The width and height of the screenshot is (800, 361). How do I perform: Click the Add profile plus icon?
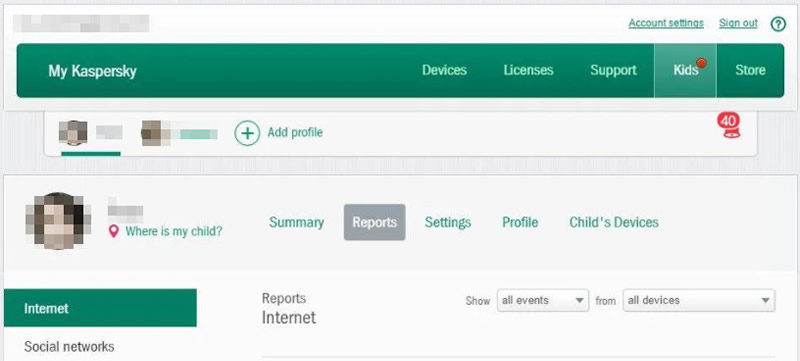[x=247, y=133]
